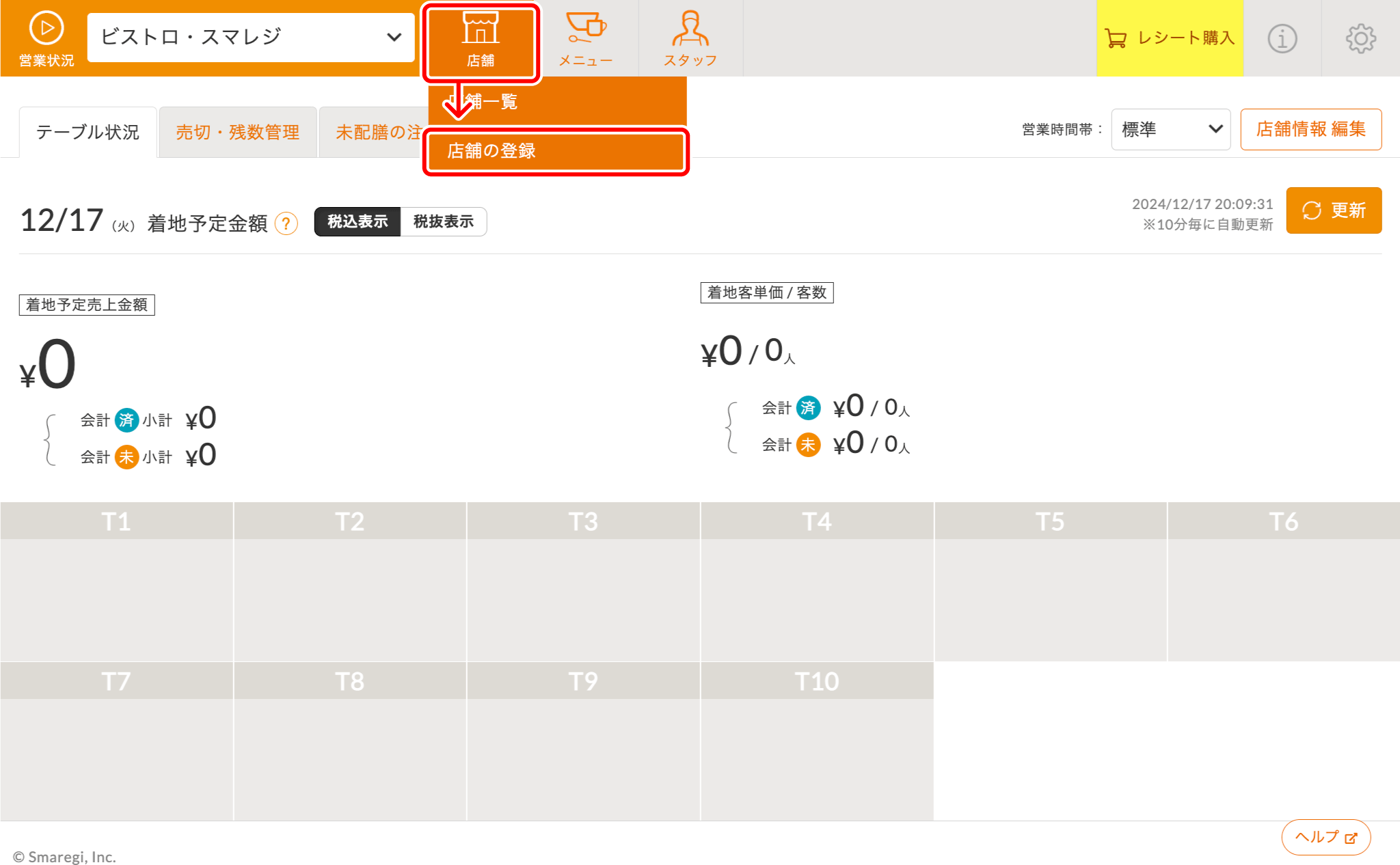Switch to 税込表示 display
Viewport: 1400px width, 865px height.
pyautogui.click(x=357, y=221)
